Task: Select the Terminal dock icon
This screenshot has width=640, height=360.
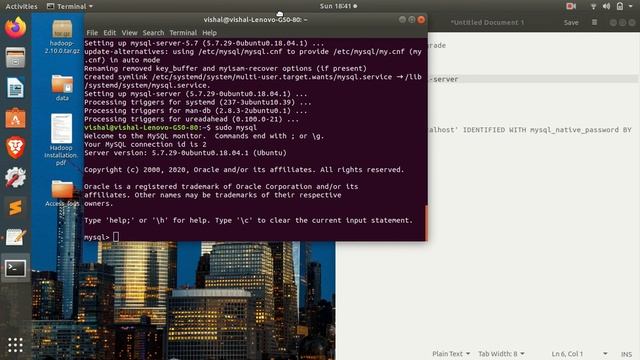Action: [16, 268]
